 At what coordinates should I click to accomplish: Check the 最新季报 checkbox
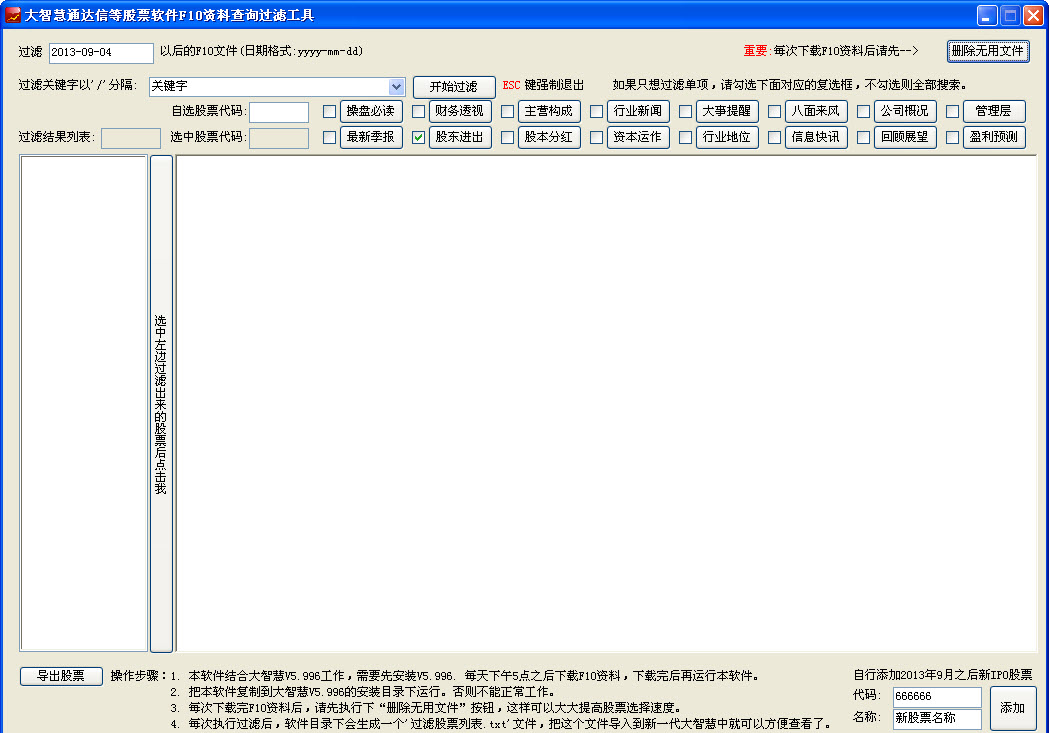click(x=329, y=138)
